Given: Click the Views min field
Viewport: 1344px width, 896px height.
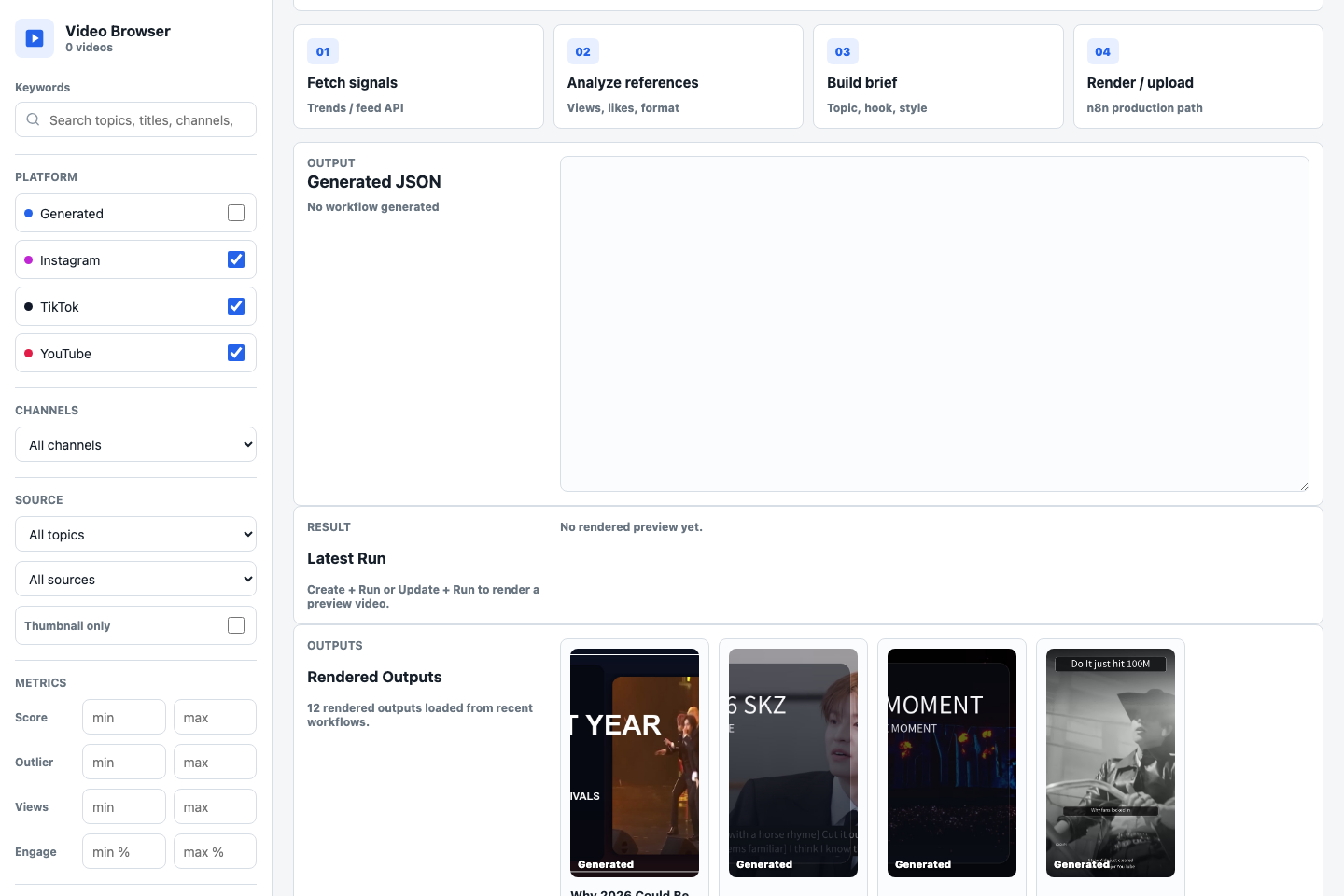Looking at the screenshot, I should coord(124,806).
